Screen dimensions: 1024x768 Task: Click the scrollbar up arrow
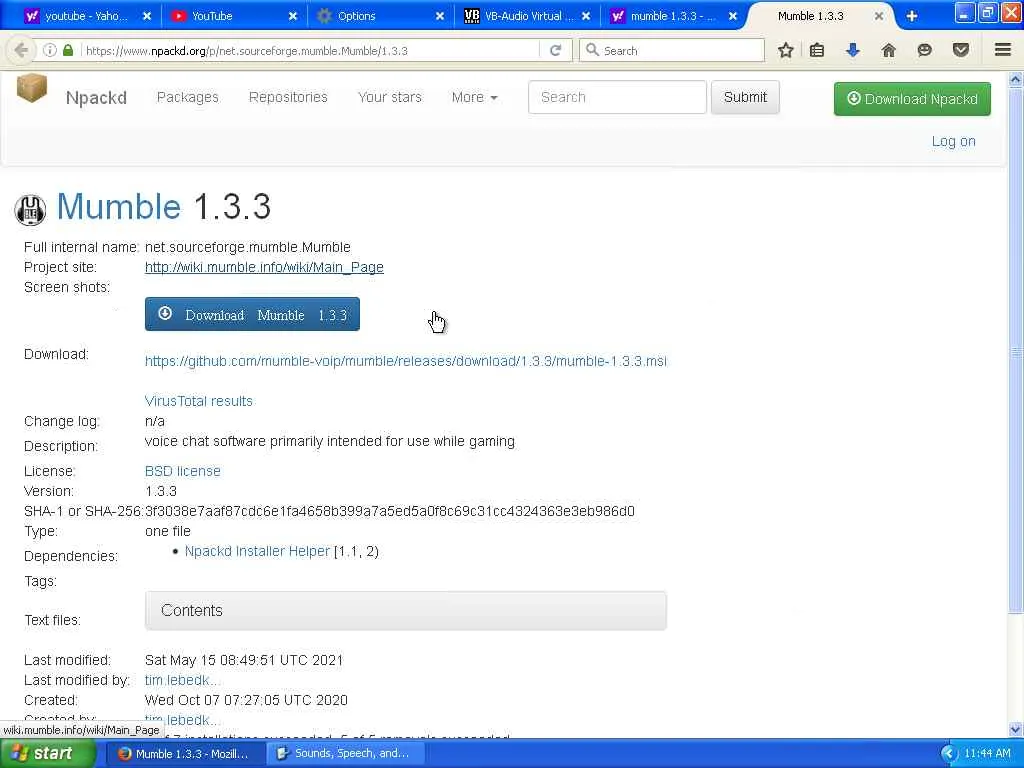tap(1016, 80)
